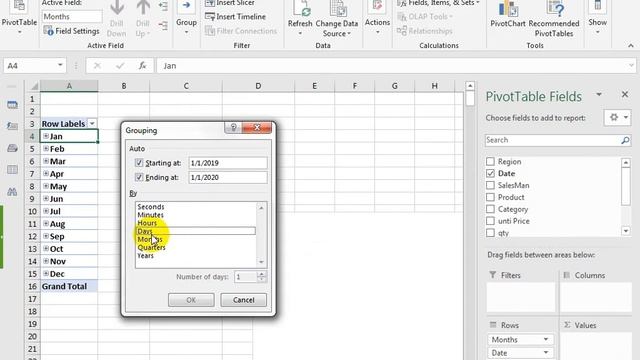This screenshot has height=360, width=640.
Task: Click Field Settings in Active Field group
Action: (72, 31)
